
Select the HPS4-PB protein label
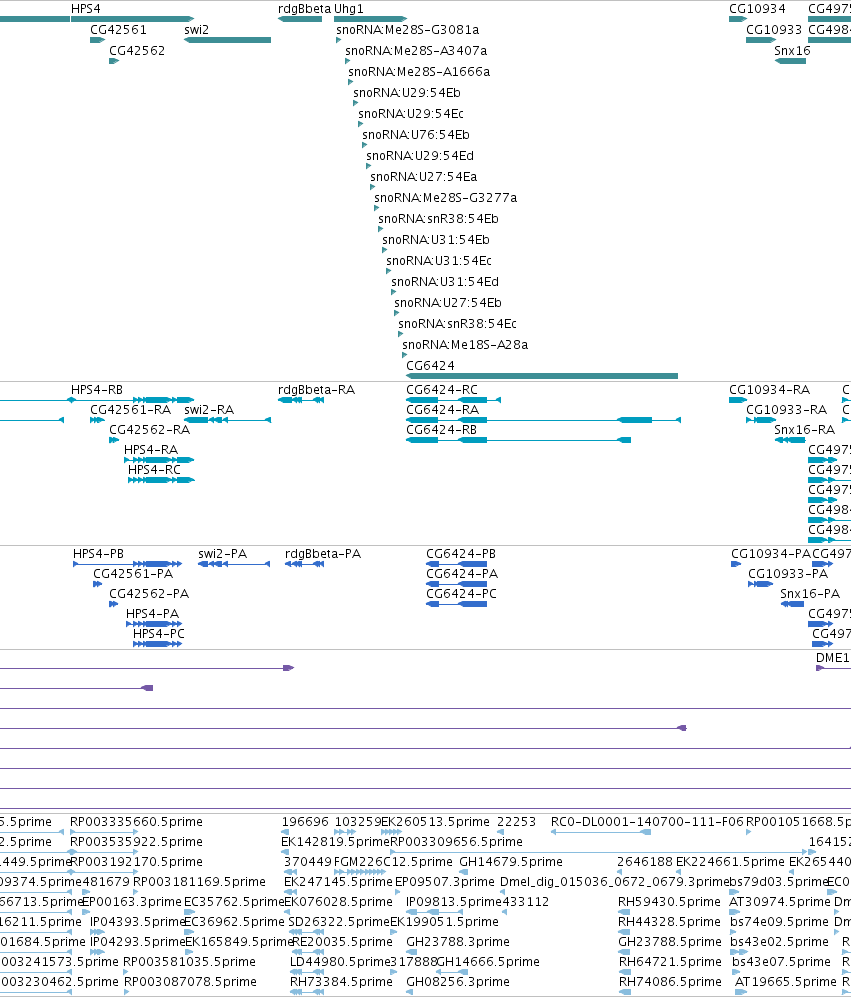(98, 554)
